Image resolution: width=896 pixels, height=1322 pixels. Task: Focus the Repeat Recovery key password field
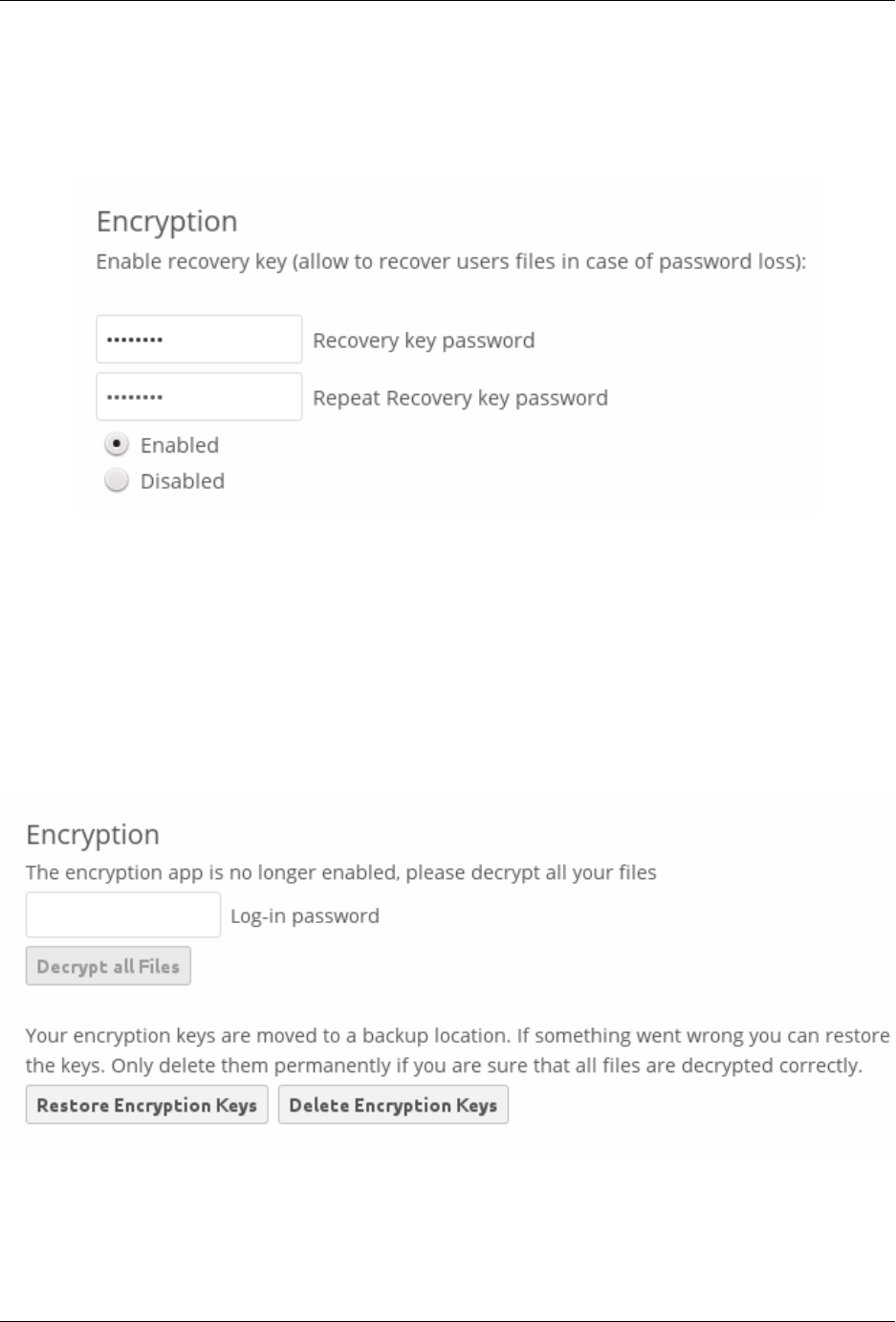pos(199,397)
